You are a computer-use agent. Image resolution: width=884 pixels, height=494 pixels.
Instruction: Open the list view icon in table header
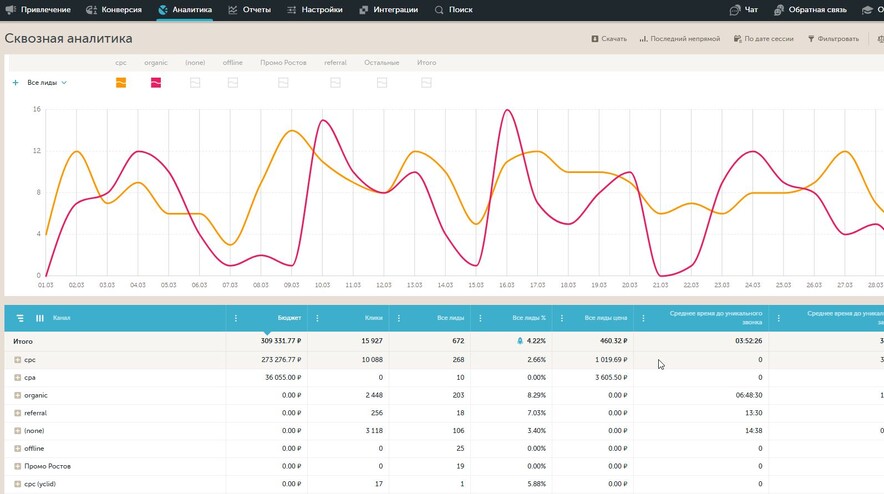20,318
